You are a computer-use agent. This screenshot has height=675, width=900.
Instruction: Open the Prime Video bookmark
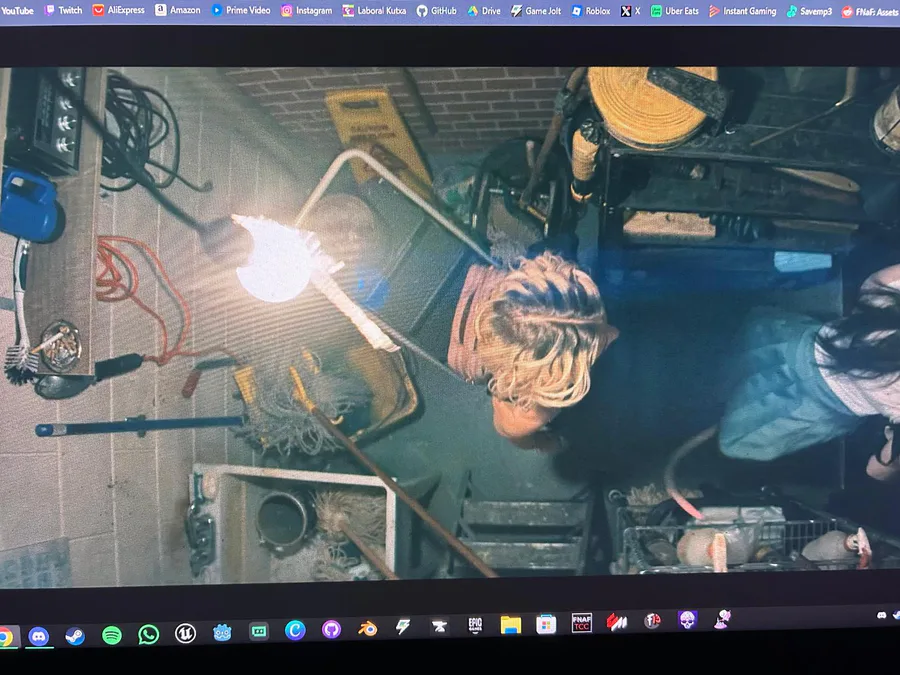click(x=240, y=10)
